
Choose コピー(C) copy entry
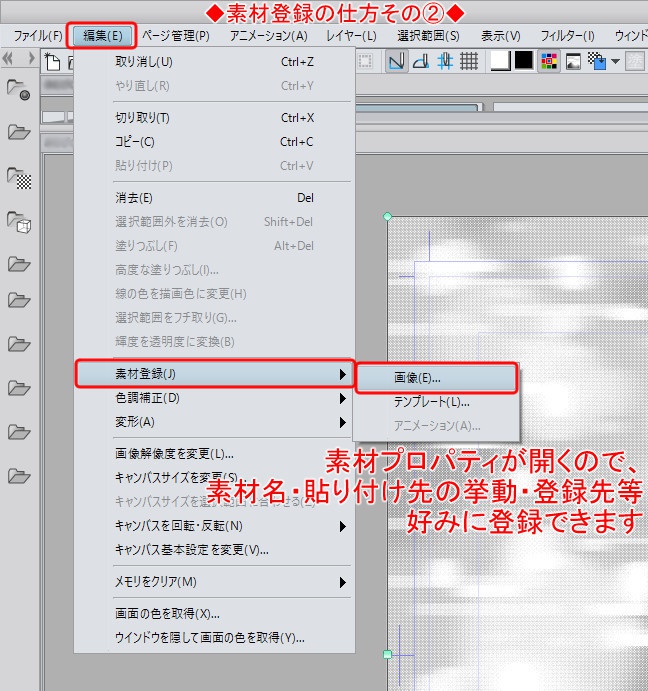[x=215, y=142]
